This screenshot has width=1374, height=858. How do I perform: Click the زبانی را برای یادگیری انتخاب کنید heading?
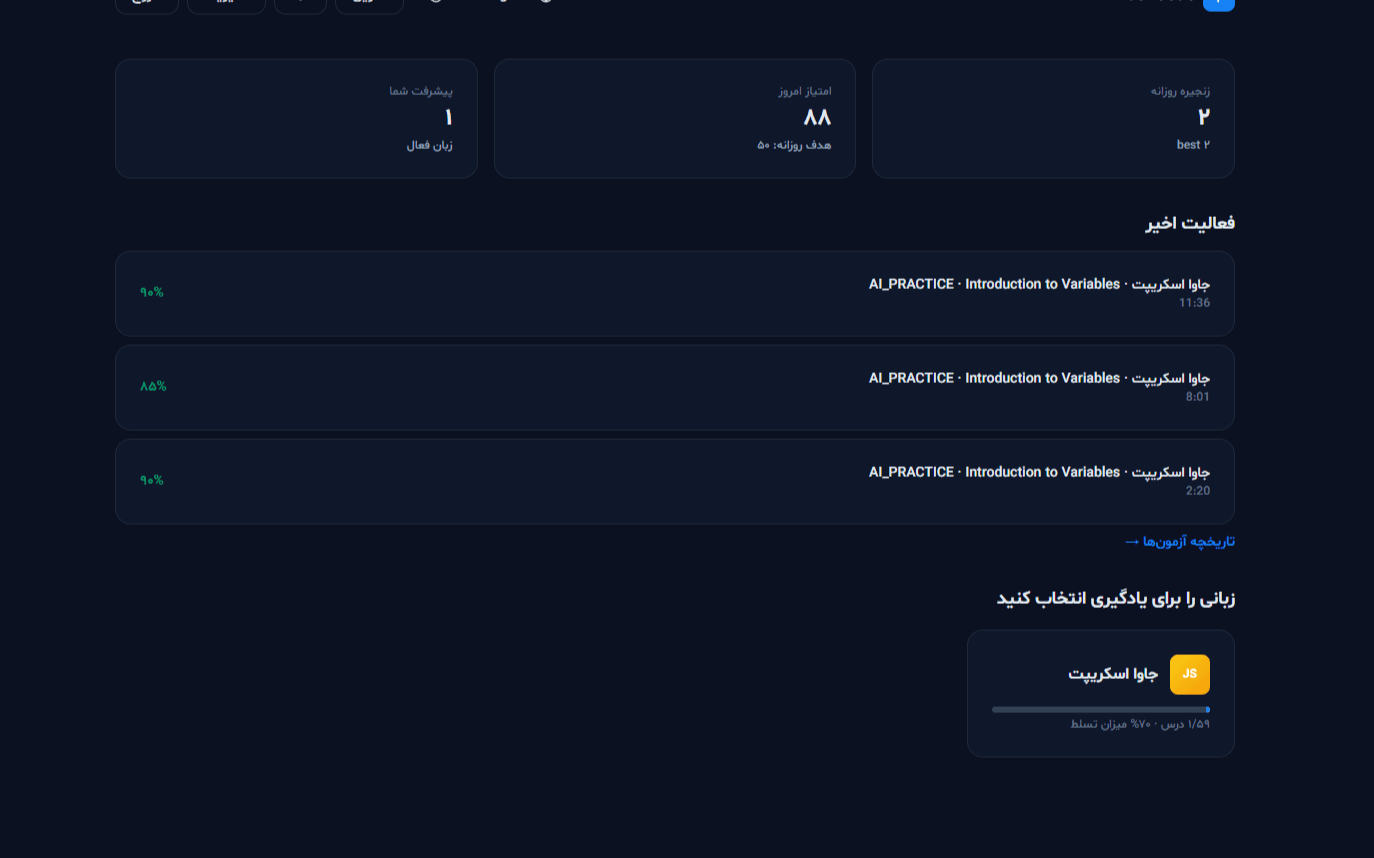tap(1116, 599)
